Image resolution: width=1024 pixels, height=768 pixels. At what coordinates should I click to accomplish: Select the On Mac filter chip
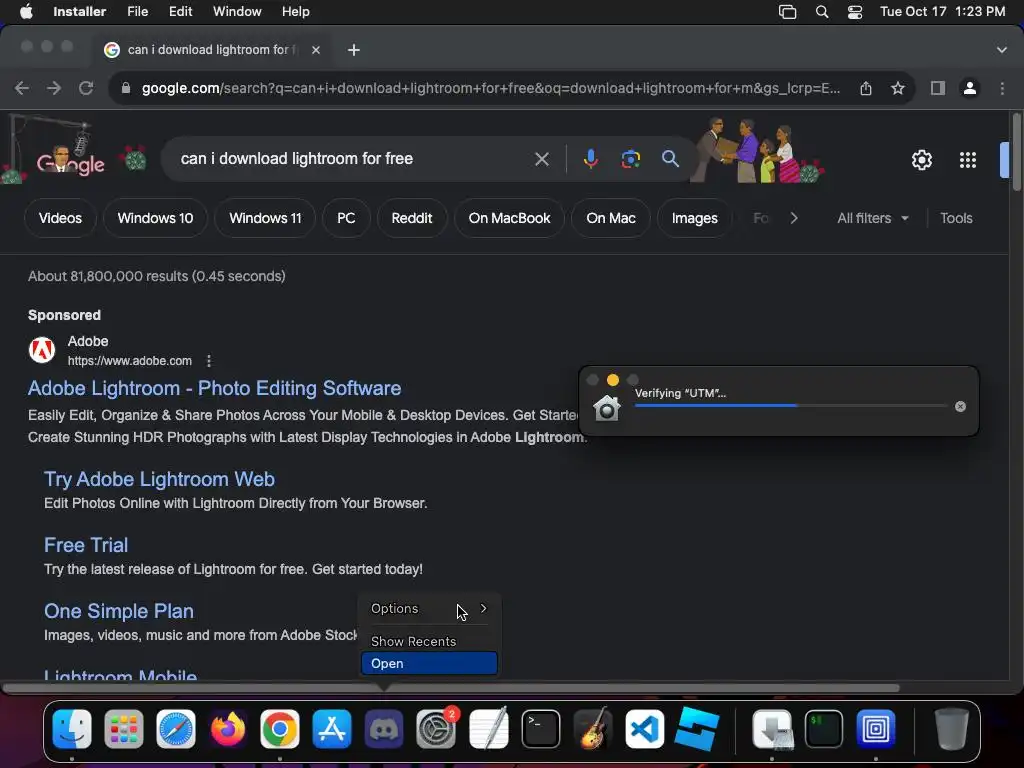coord(611,218)
